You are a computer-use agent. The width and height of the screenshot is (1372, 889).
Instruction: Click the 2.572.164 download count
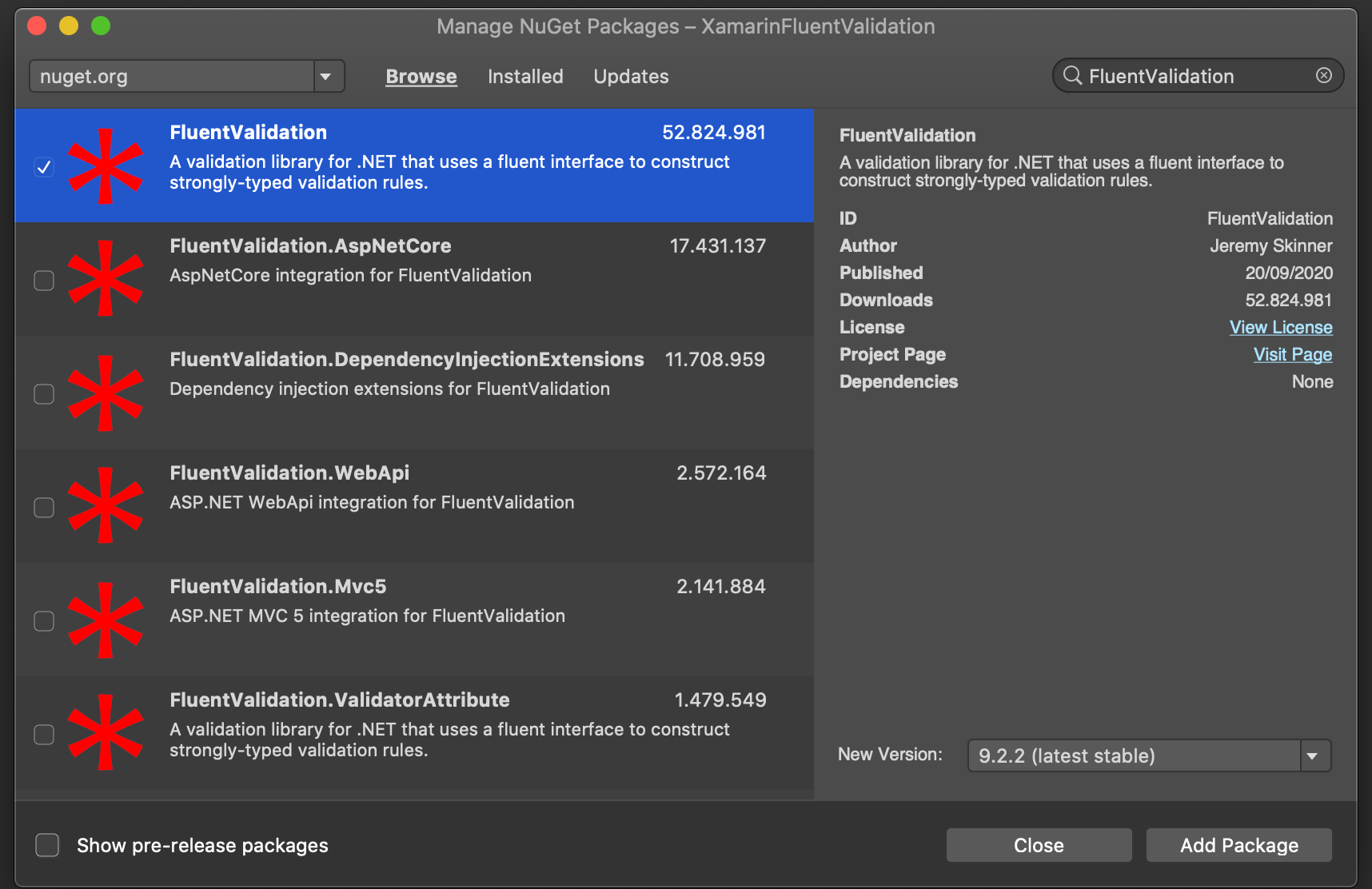pos(721,472)
